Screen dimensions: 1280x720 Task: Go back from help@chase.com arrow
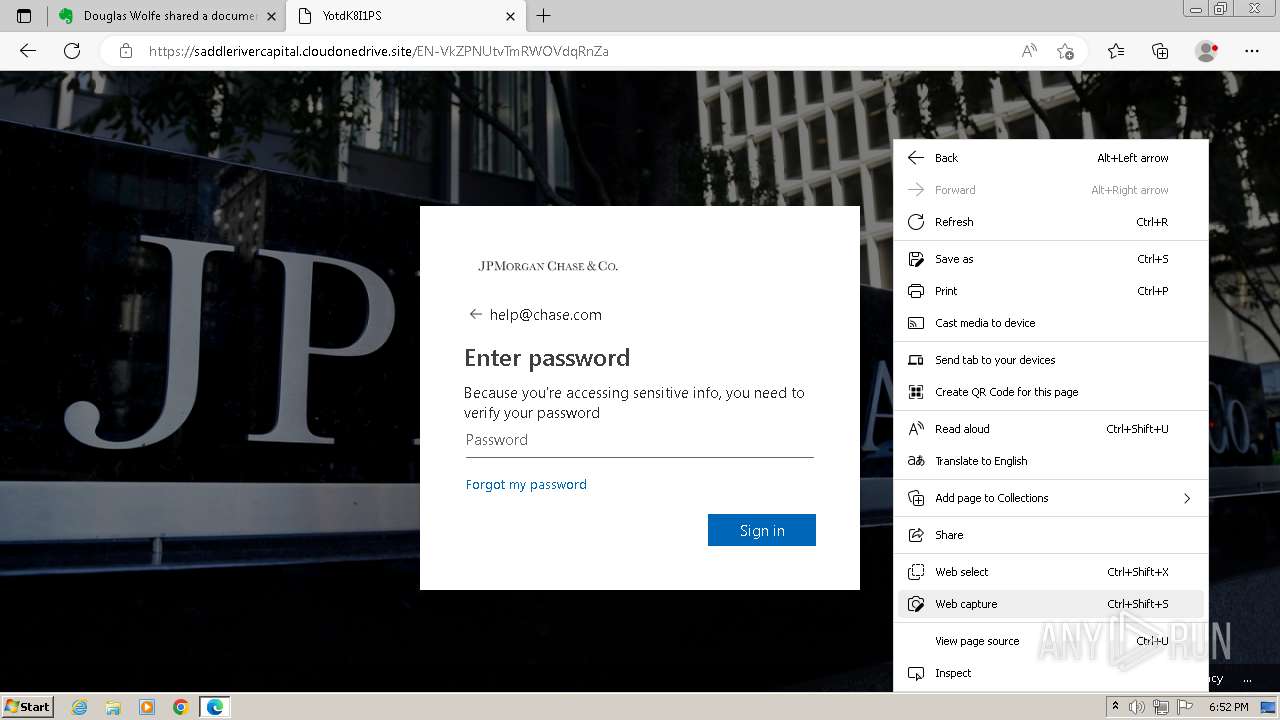(476, 314)
